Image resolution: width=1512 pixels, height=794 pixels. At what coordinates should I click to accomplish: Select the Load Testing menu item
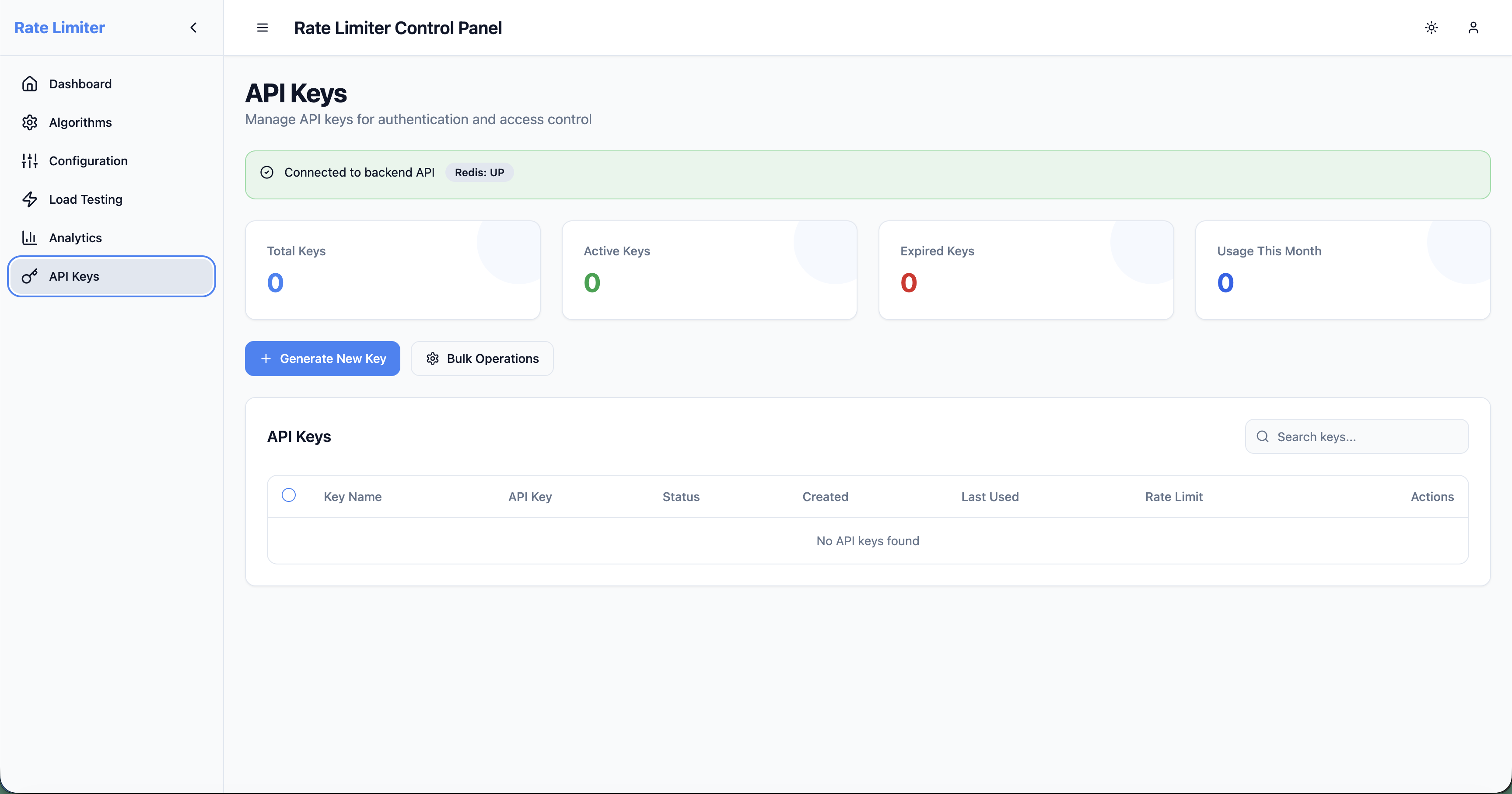[x=112, y=199]
